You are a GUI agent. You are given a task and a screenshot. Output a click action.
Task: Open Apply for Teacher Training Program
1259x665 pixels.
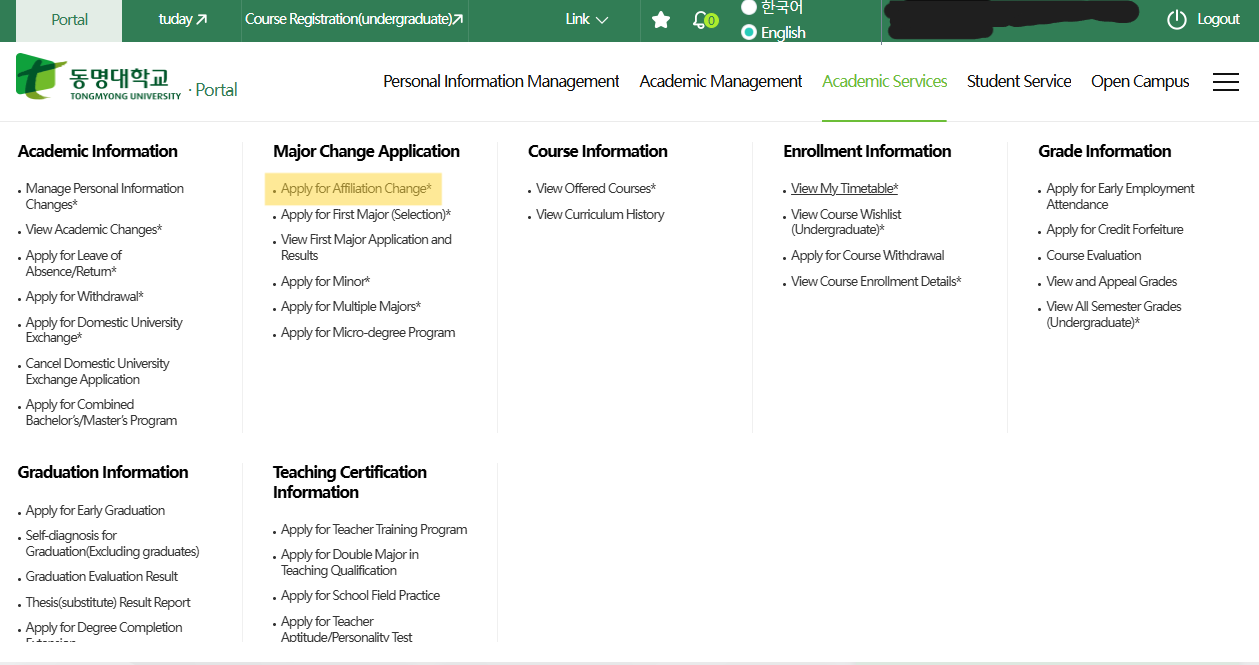[x=373, y=529]
